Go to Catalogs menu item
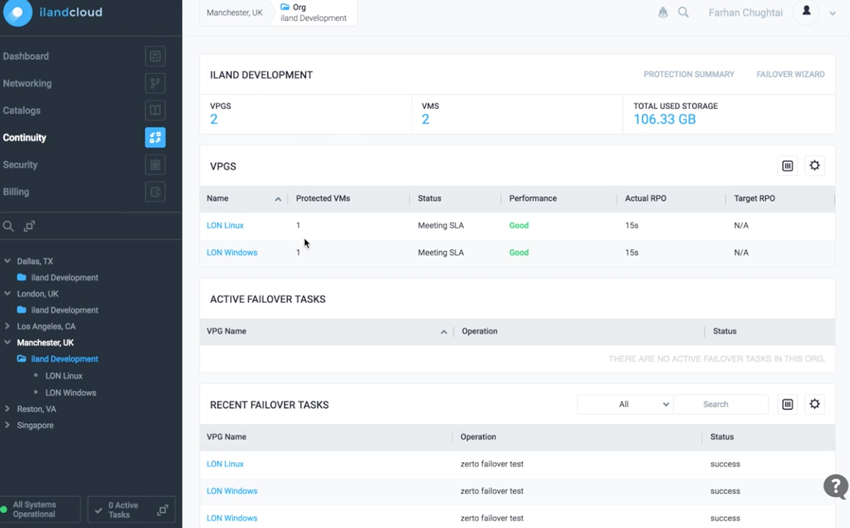This screenshot has height=528, width=850. [x=22, y=110]
